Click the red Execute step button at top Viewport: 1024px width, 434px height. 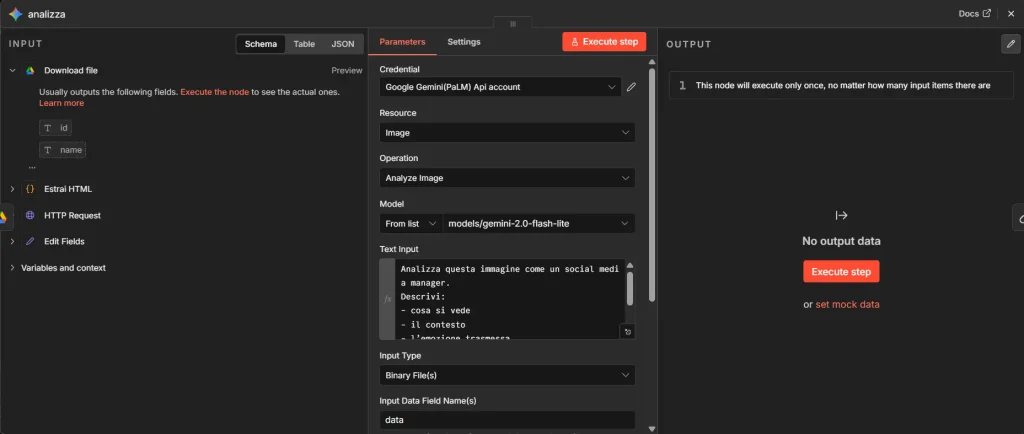click(x=604, y=42)
